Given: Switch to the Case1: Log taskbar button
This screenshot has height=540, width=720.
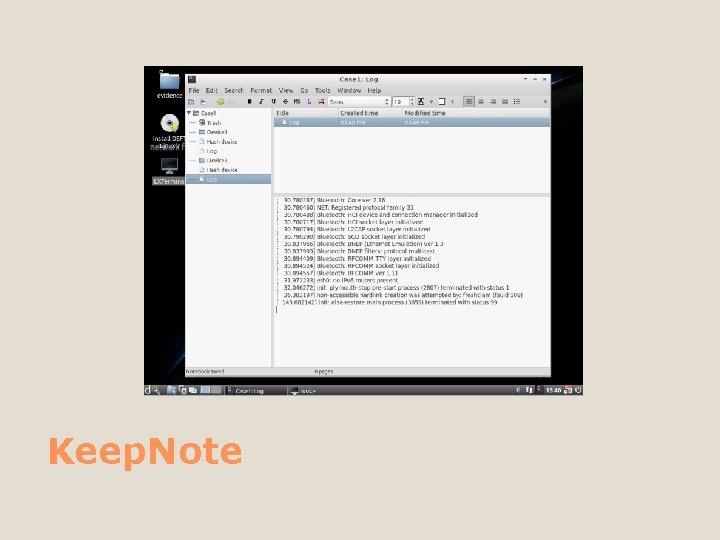Looking at the screenshot, I should click(x=255, y=391).
